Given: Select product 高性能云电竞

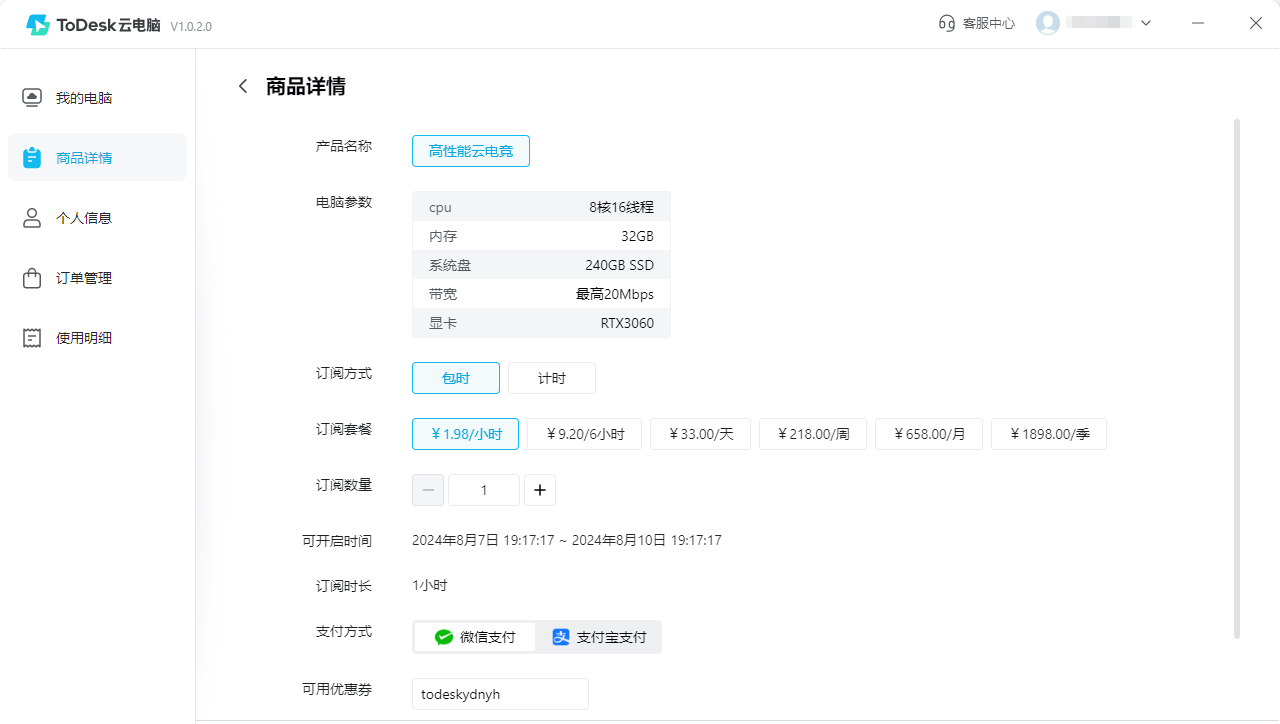Looking at the screenshot, I should click(x=471, y=151).
